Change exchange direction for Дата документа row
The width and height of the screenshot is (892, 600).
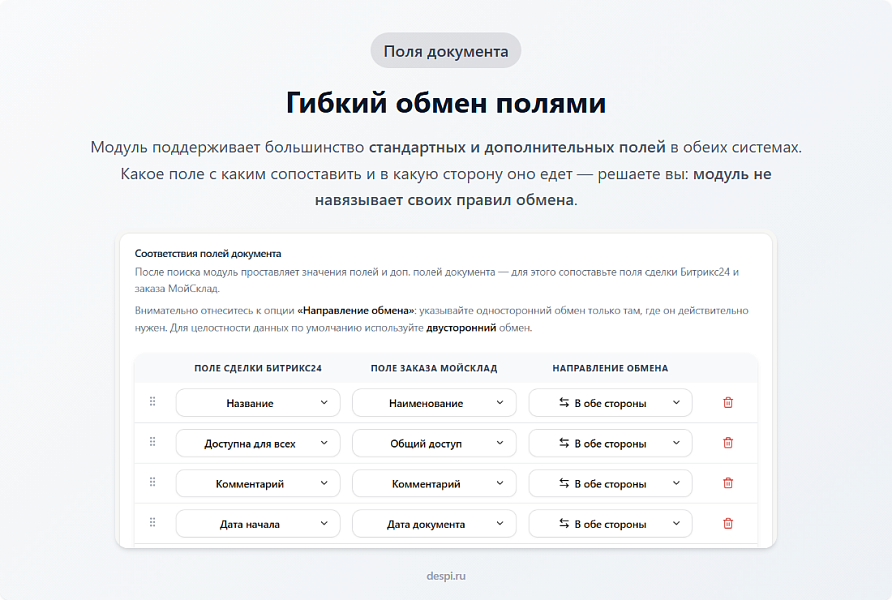tap(610, 524)
